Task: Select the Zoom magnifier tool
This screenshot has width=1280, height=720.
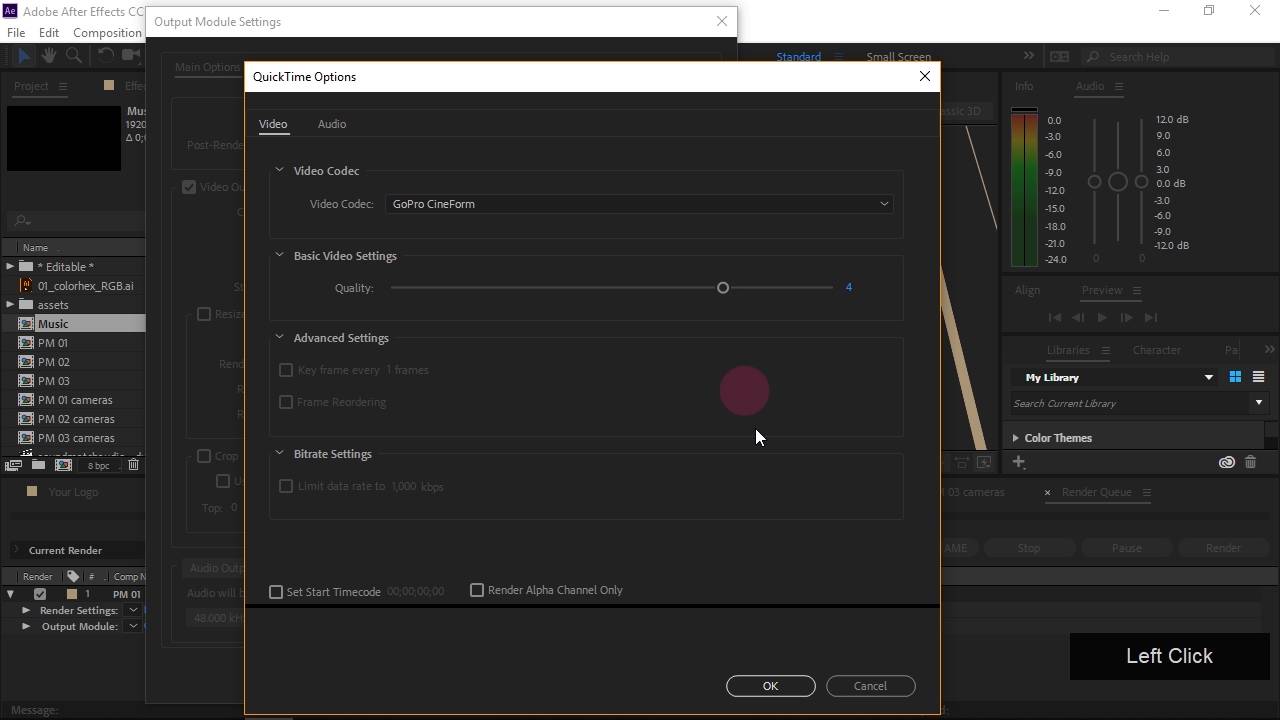Action: tap(73, 56)
